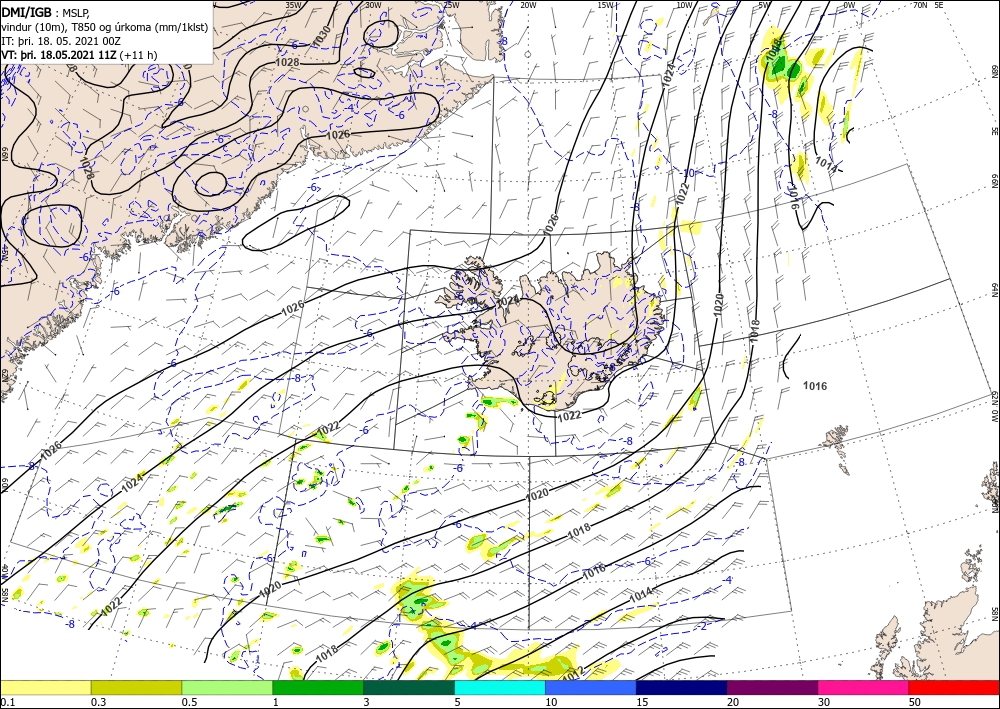This screenshot has height=709, width=1000.
Task: Click the pink 30–50 legend color band
Action: point(864,687)
